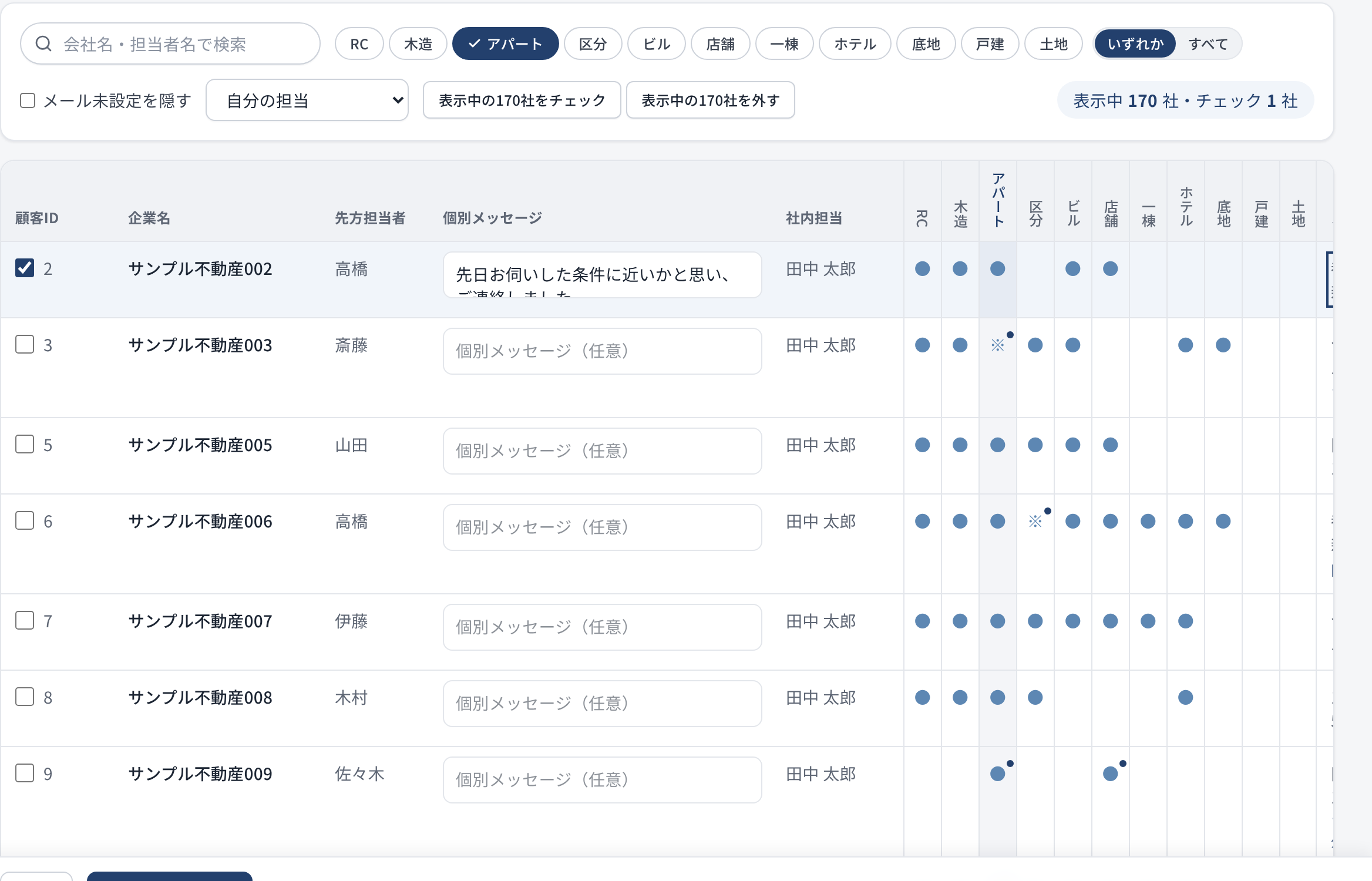Viewport: 1372px width, 881px height.
Task: Switch match mode to すべて
Action: click(1208, 44)
